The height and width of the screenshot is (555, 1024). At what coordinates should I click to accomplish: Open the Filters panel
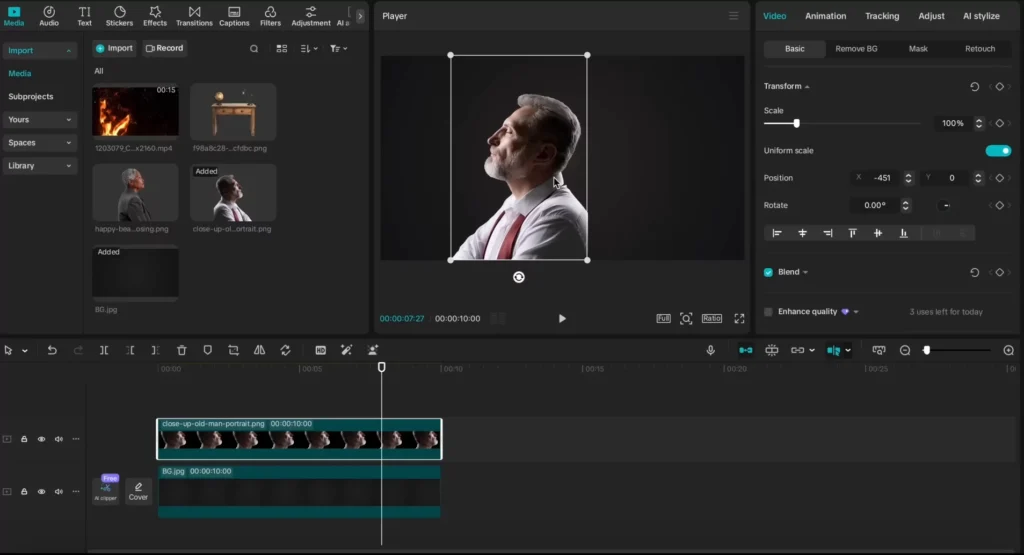click(x=270, y=16)
